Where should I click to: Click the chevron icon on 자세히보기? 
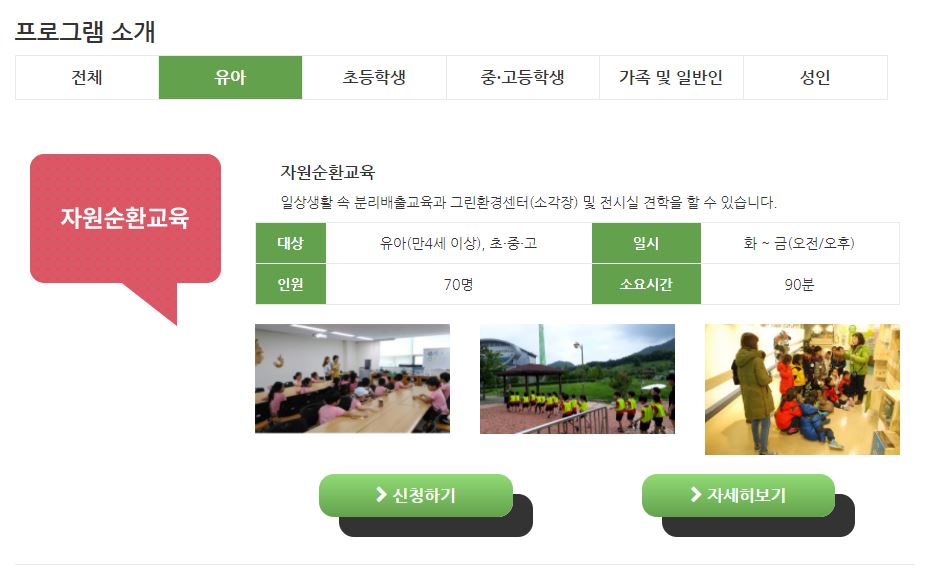(x=696, y=494)
